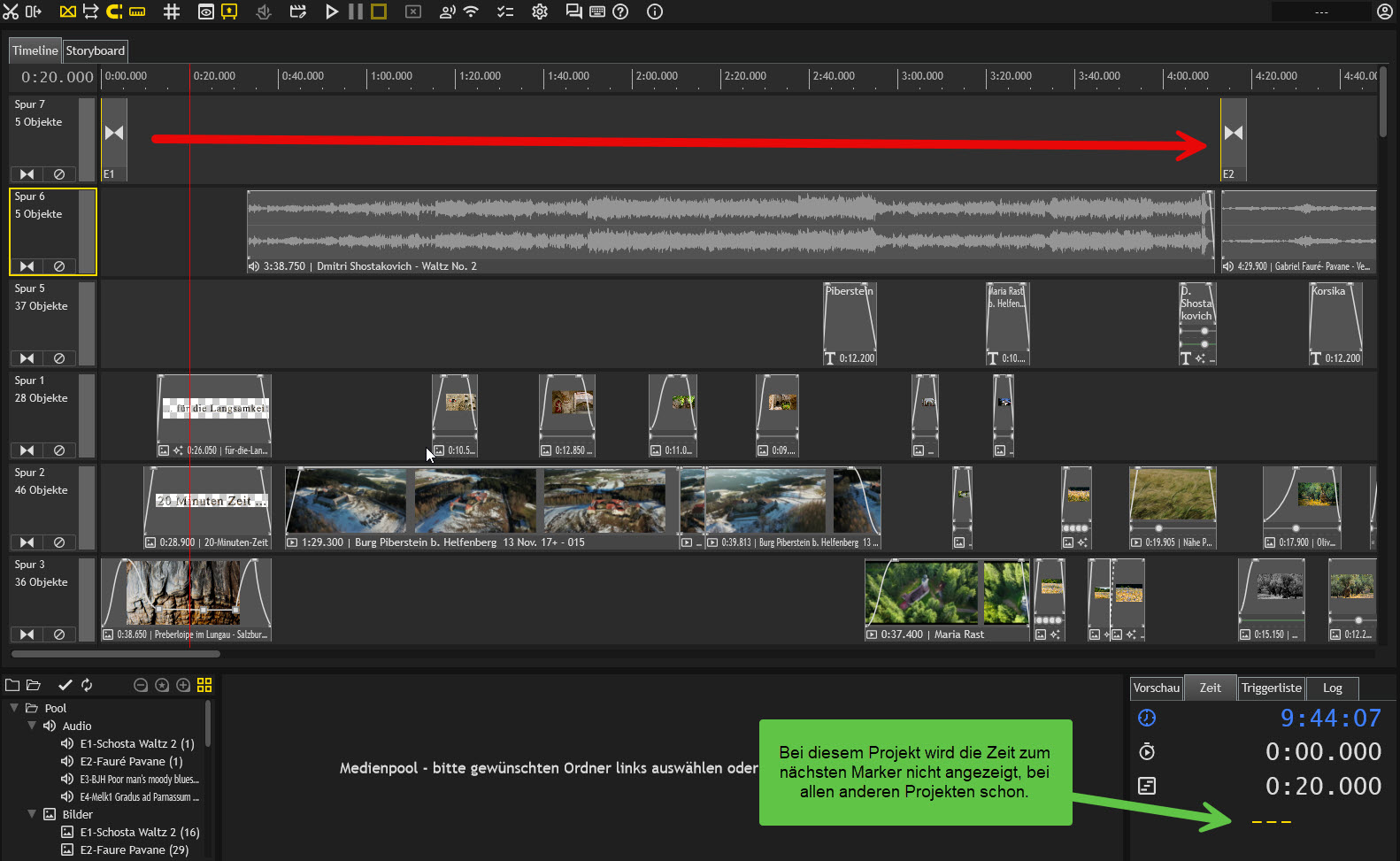Click the refresh icon in media pool
This screenshot has height=861, width=1400.
[87, 685]
